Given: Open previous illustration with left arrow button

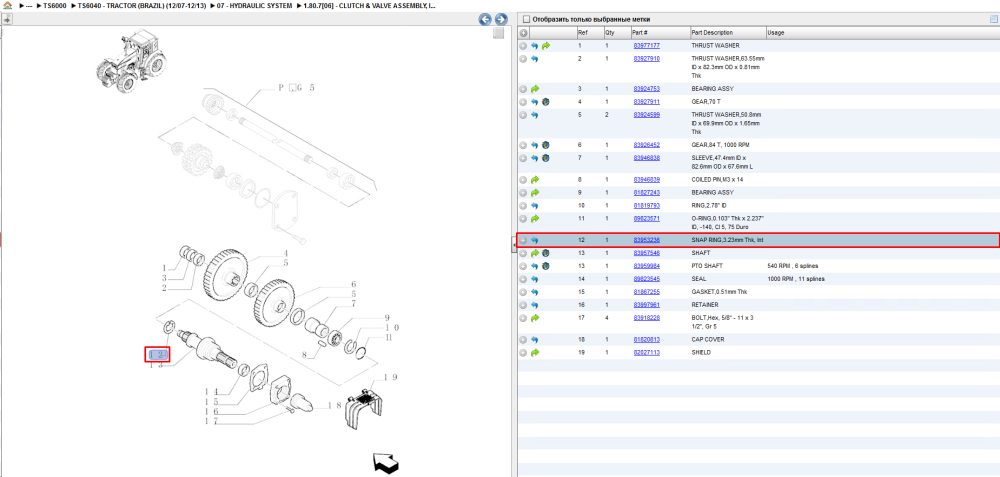Looking at the screenshot, I should [485, 19].
